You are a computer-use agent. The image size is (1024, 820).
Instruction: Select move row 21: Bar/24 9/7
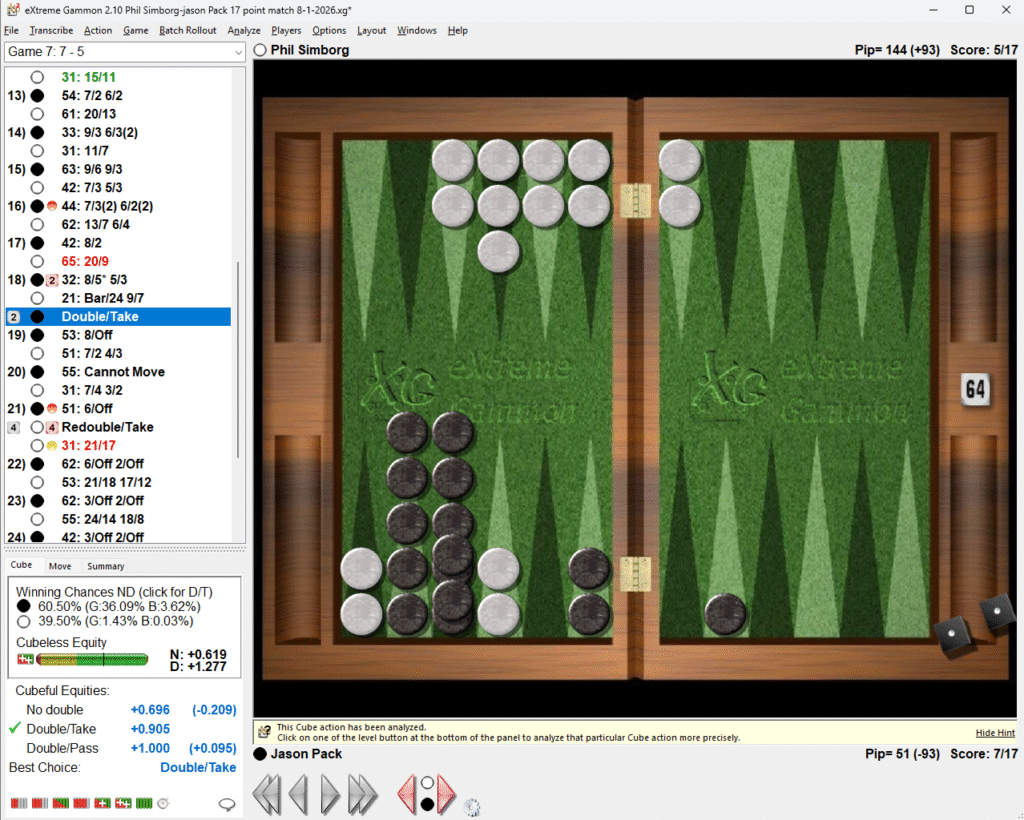118,298
